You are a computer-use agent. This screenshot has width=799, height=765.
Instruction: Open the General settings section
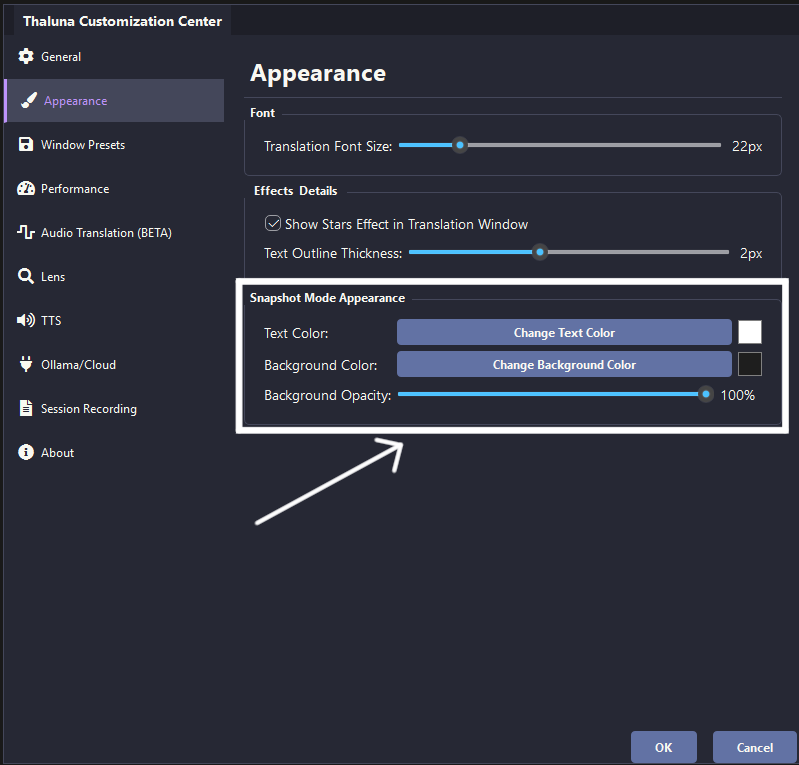pos(114,57)
